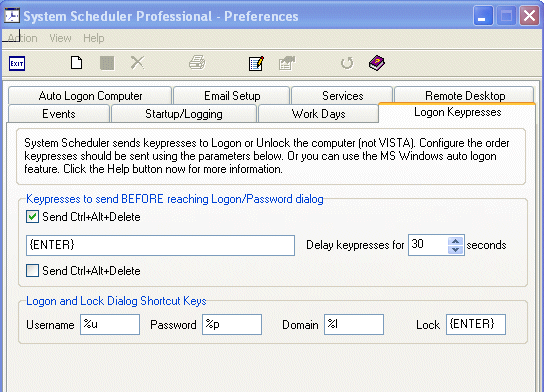
Task: Switch to the Startup/Logging tab
Action: 184,113
